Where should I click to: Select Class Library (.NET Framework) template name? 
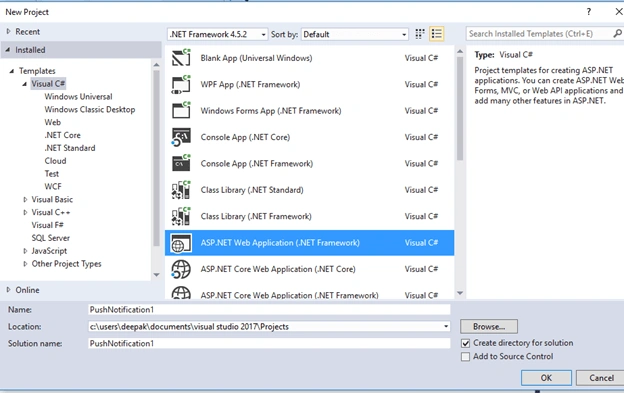click(256, 216)
